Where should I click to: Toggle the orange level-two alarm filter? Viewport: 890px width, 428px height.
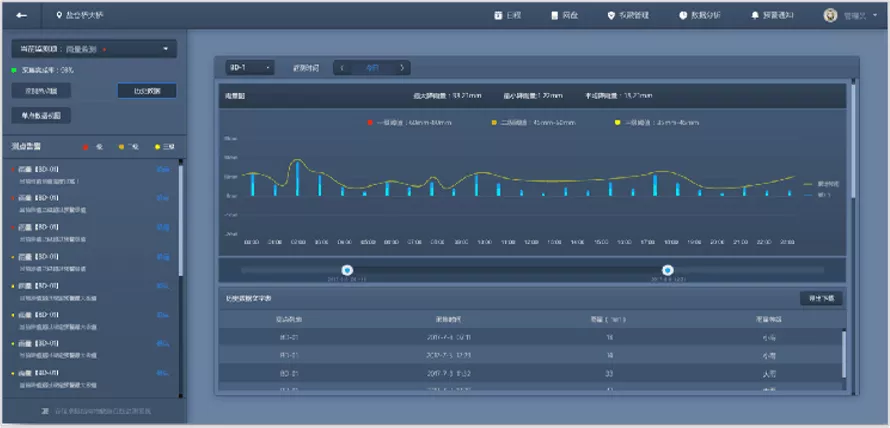pyautogui.click(x=121, y=147)
